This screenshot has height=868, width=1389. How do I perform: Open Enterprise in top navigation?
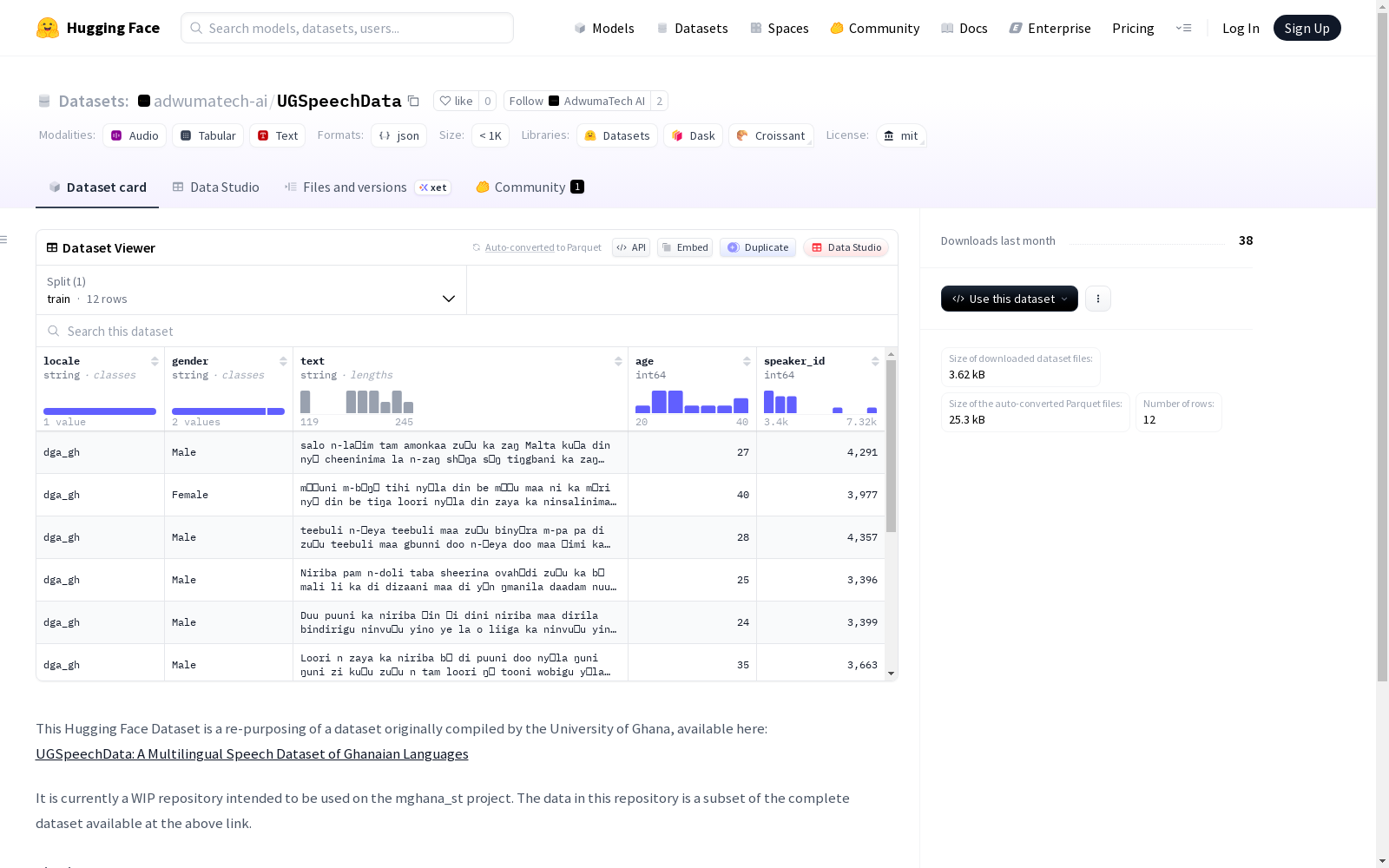(1050, 28)
